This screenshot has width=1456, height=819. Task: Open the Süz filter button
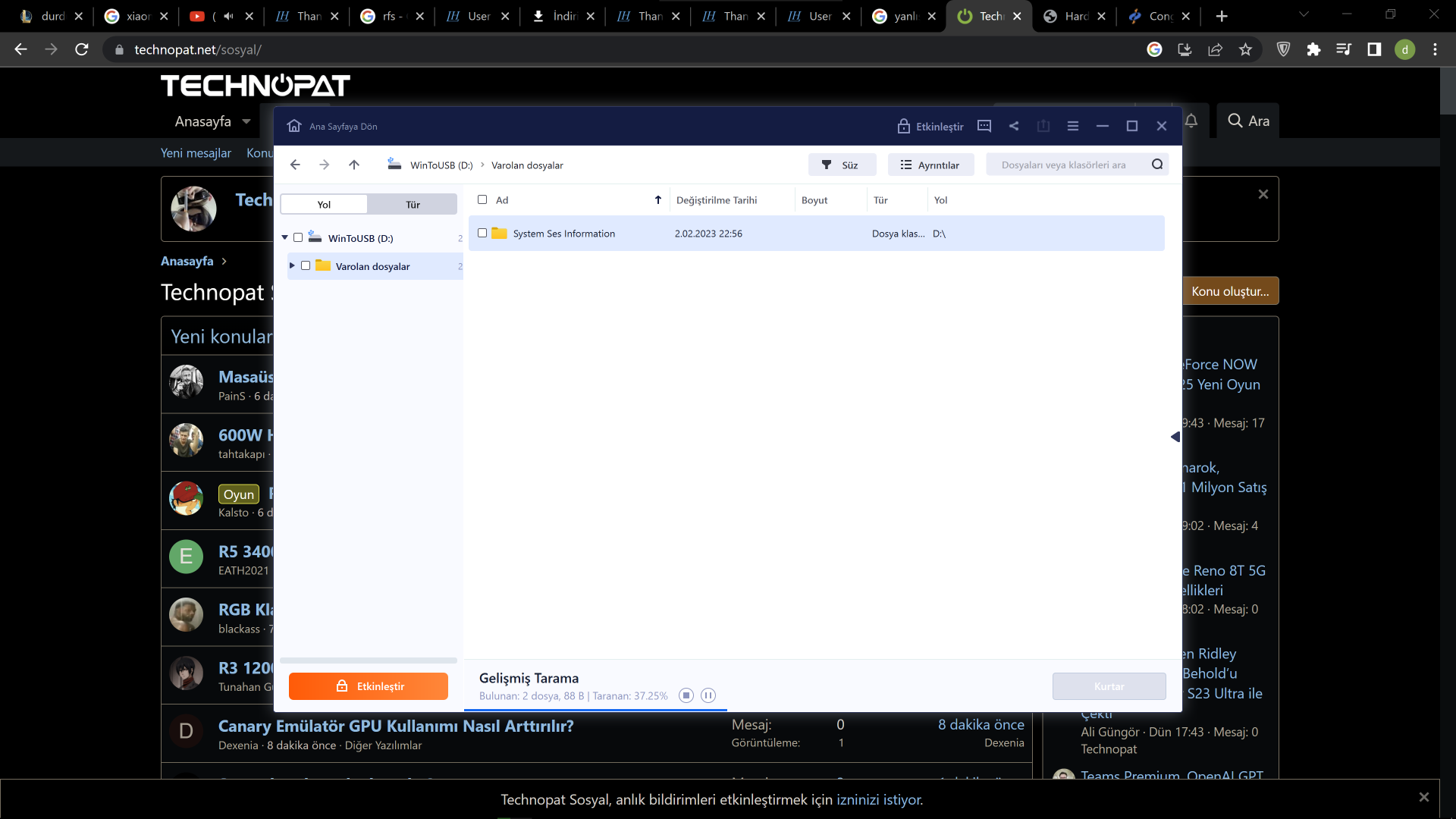[x=841, y=165]
